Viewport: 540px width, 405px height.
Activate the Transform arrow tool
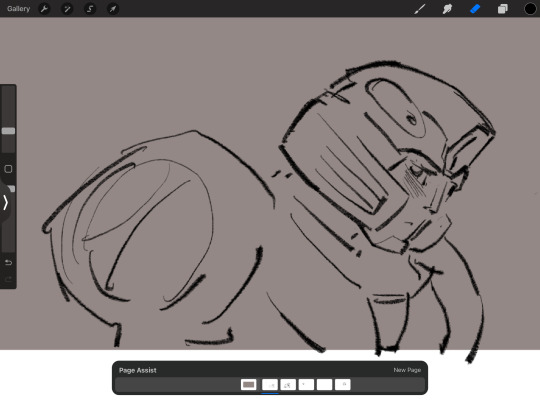113,9
